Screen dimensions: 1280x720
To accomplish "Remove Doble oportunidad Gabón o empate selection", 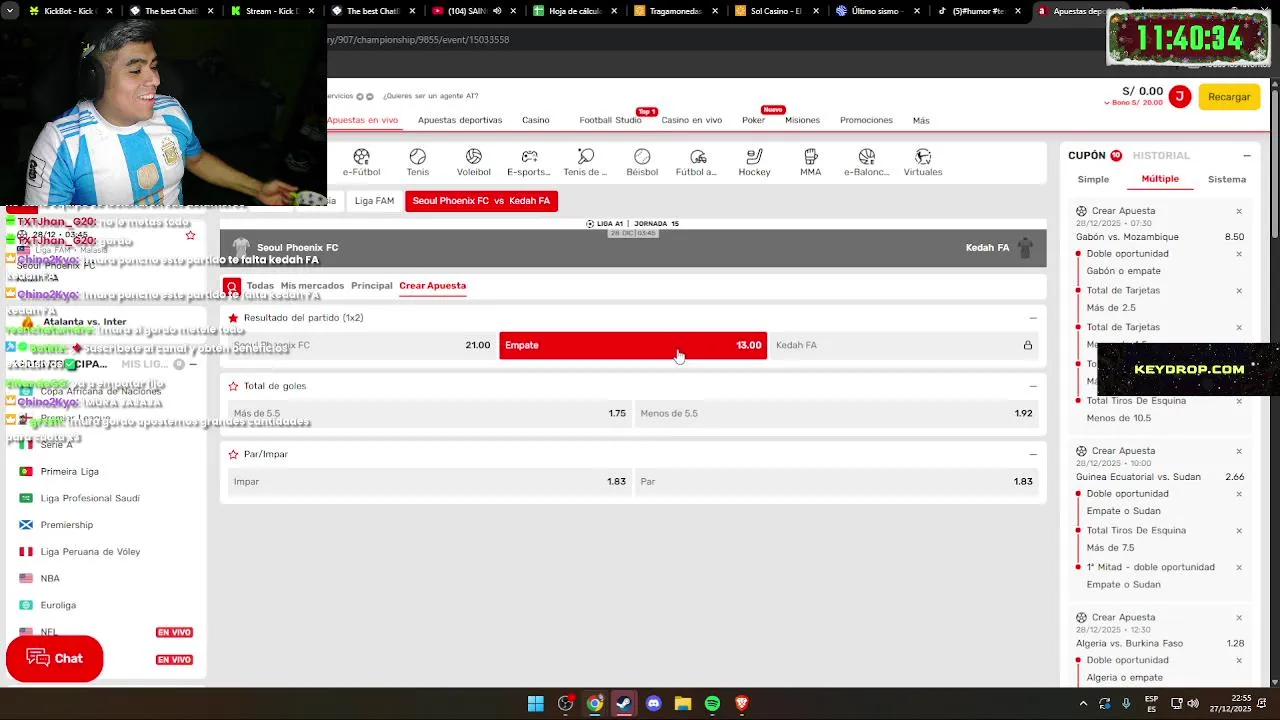I will 1239,254.
